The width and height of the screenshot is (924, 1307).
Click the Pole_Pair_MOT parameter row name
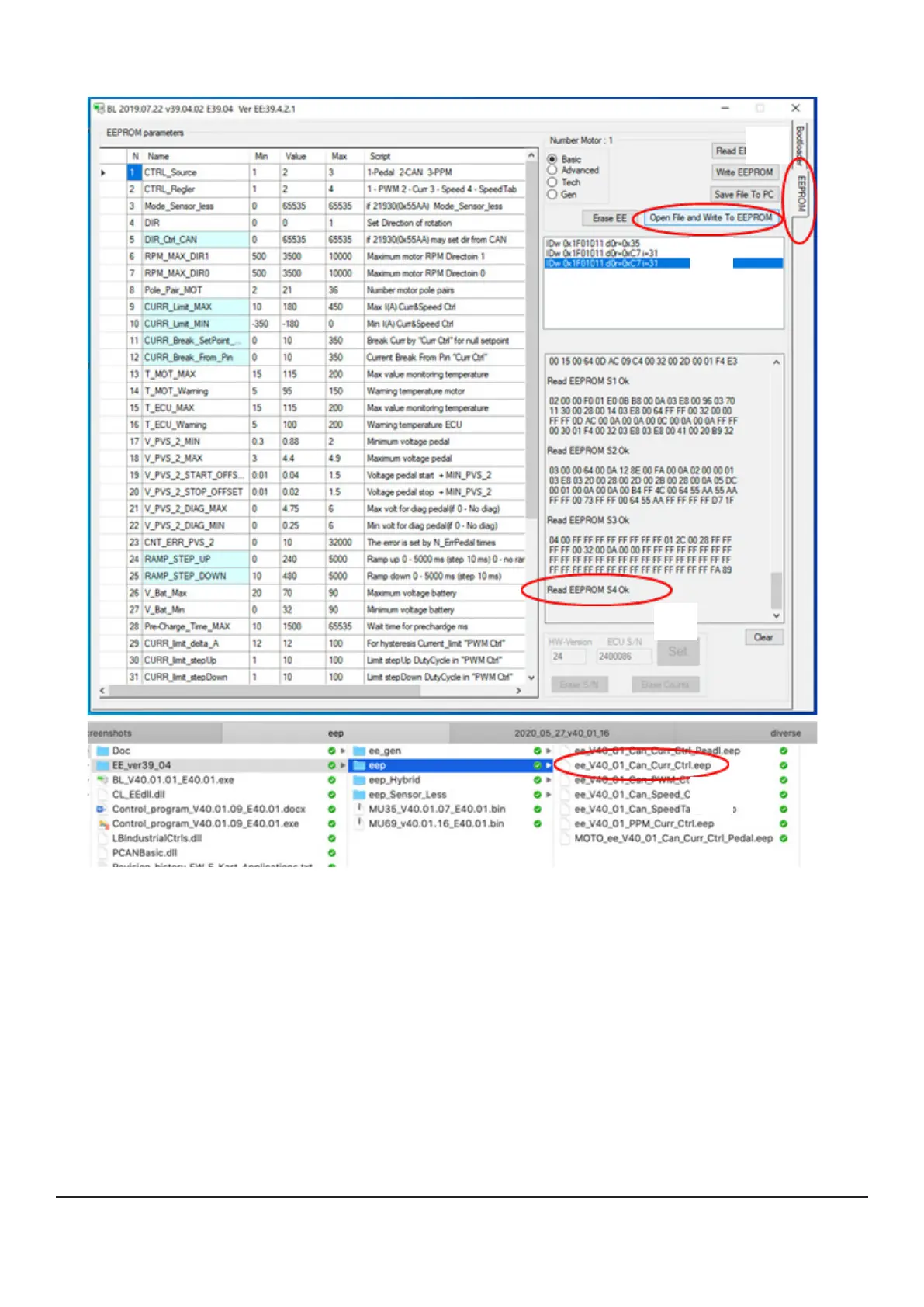tap(196, 290)
